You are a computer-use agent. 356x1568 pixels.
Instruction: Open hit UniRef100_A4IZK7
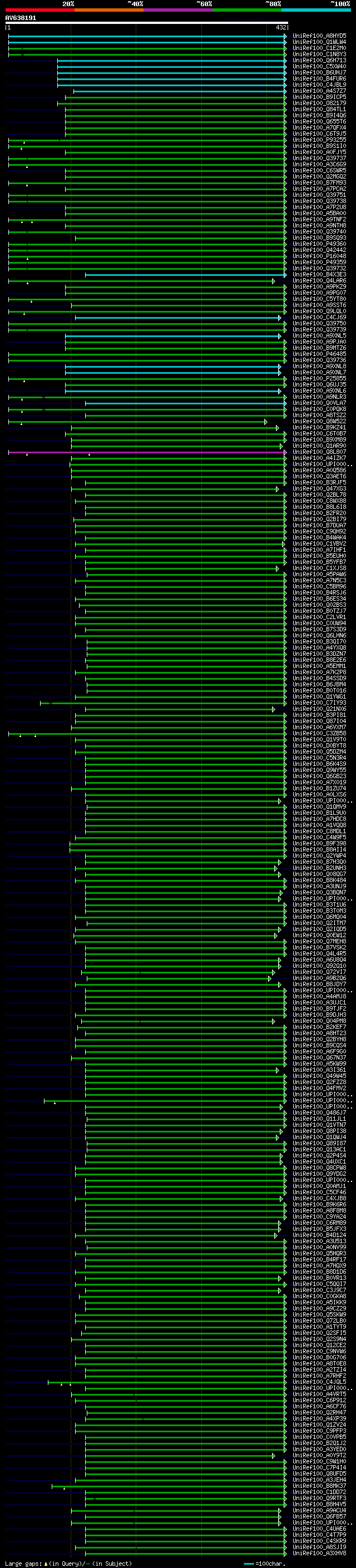(319, 458)
